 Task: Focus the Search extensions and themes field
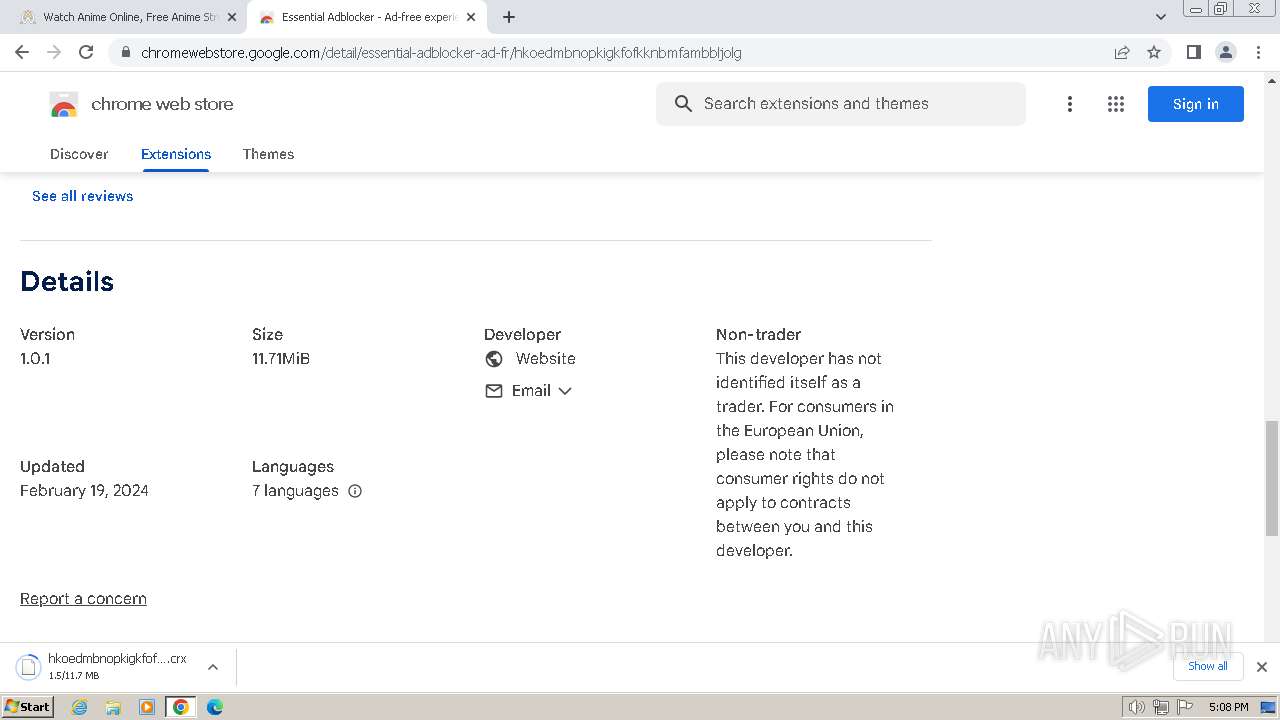(841, 104)
